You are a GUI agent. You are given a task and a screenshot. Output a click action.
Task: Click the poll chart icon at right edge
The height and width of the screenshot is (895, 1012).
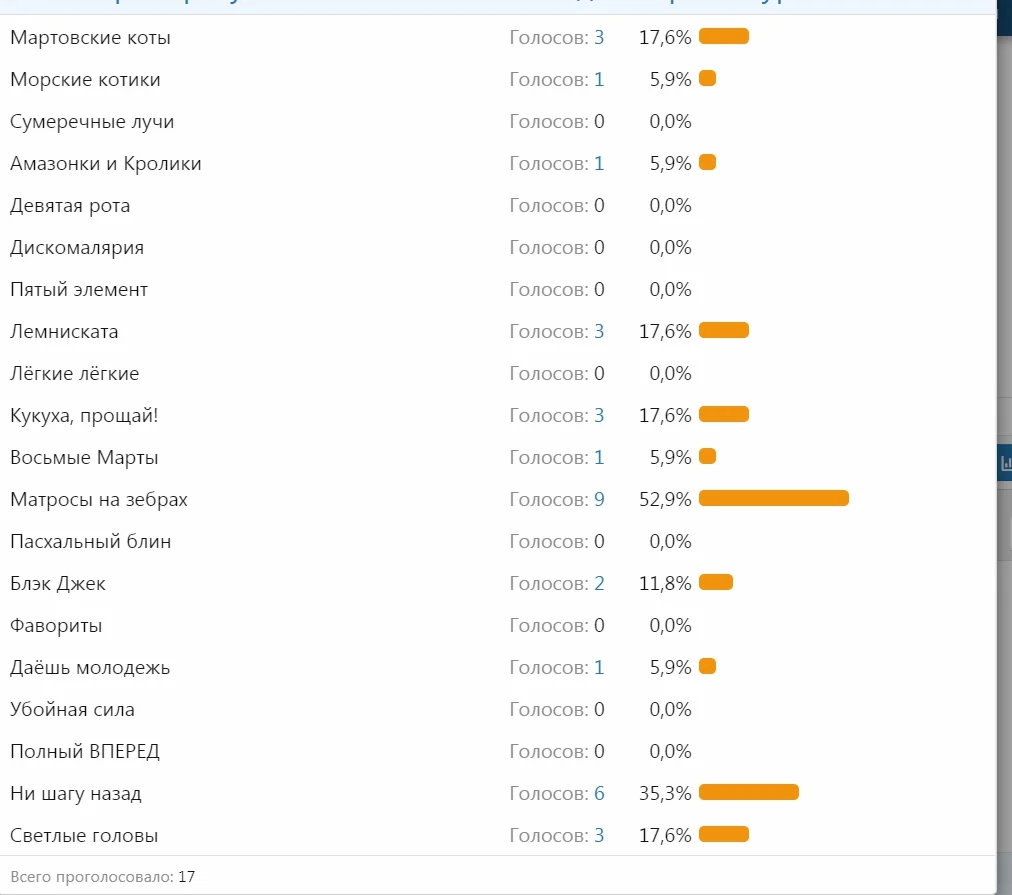tap(1005, 463)
